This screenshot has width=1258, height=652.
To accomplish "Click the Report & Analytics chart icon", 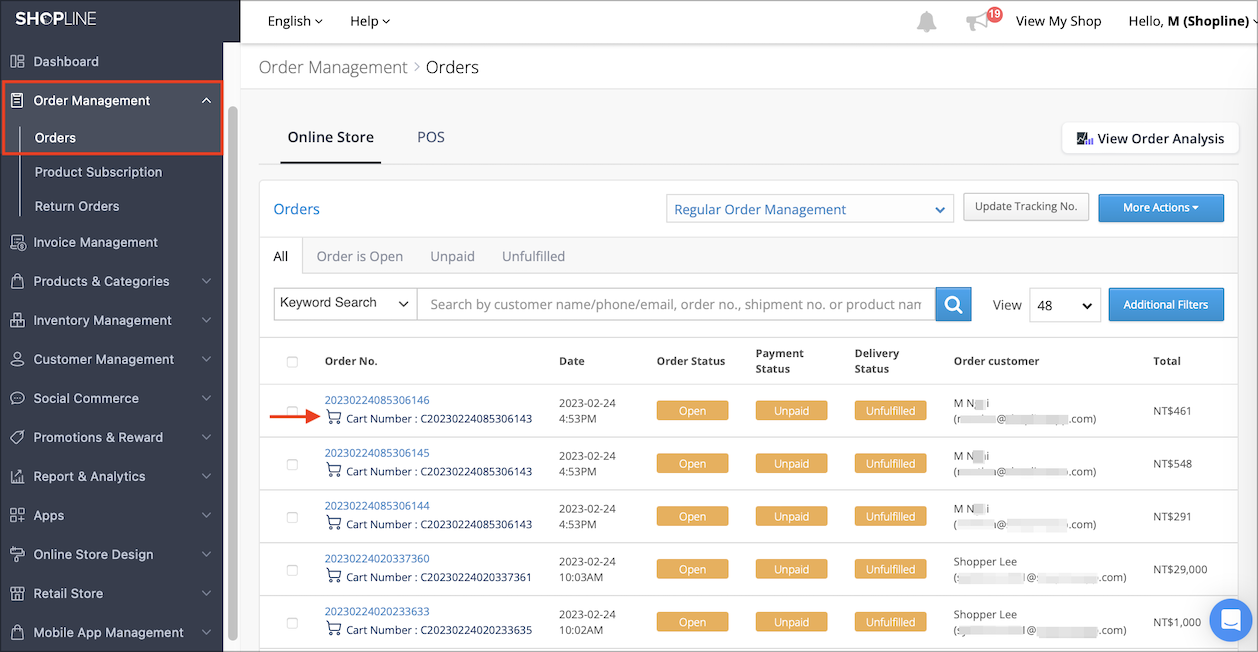I will 17,476.
